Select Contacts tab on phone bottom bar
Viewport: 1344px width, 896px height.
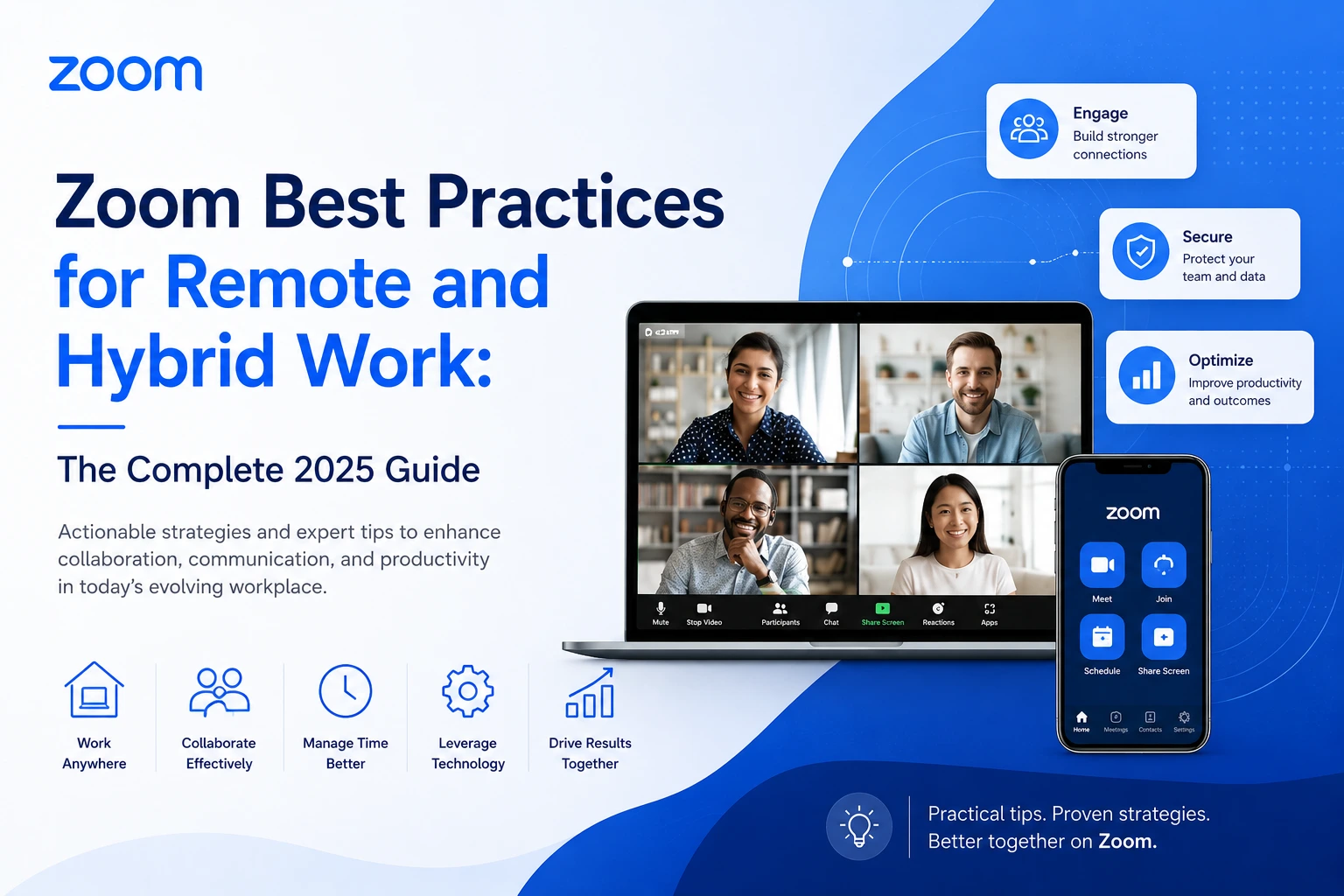click(1150, 721)
